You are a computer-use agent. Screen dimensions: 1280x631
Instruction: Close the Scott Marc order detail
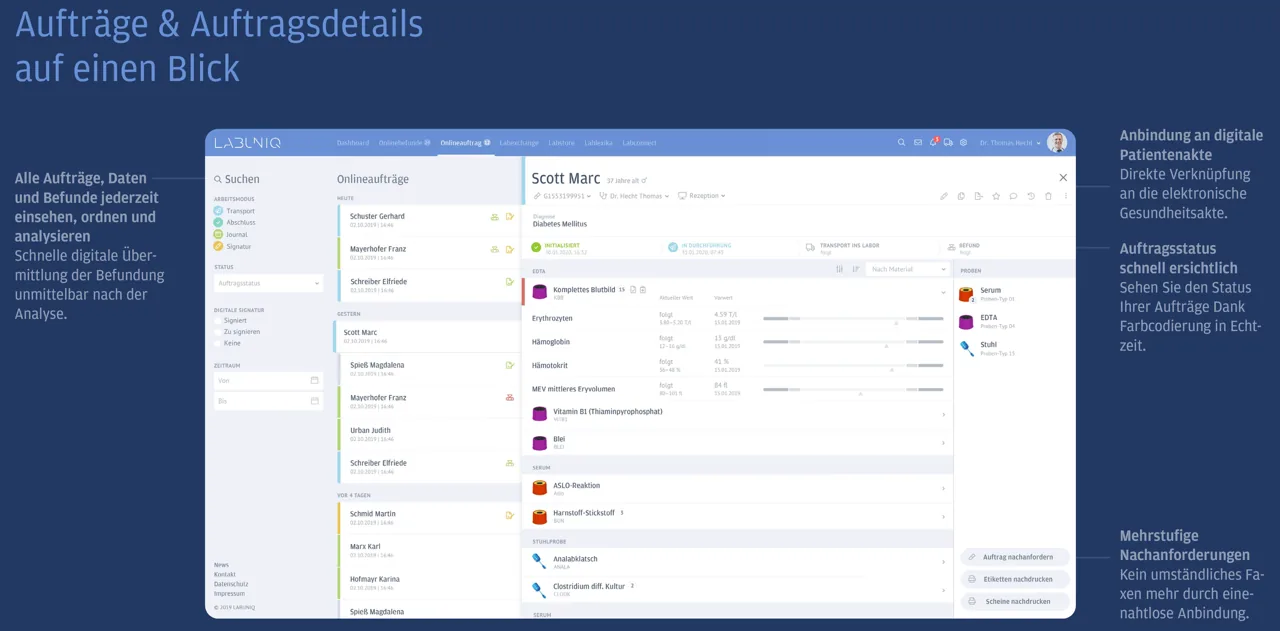[1063, 178]
